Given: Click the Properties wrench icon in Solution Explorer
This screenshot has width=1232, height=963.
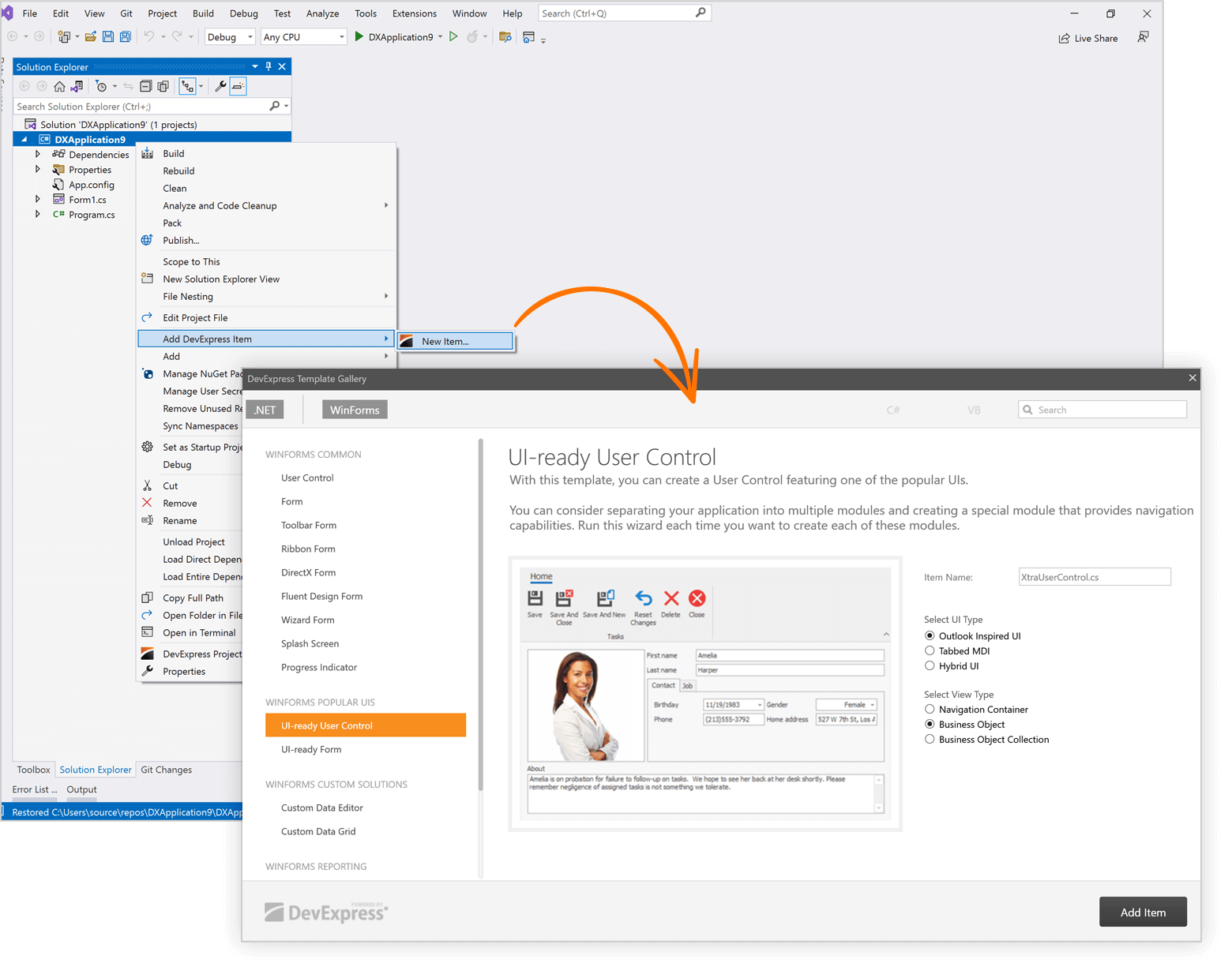Looking at the screenshot, I should [x=221, y=86].
